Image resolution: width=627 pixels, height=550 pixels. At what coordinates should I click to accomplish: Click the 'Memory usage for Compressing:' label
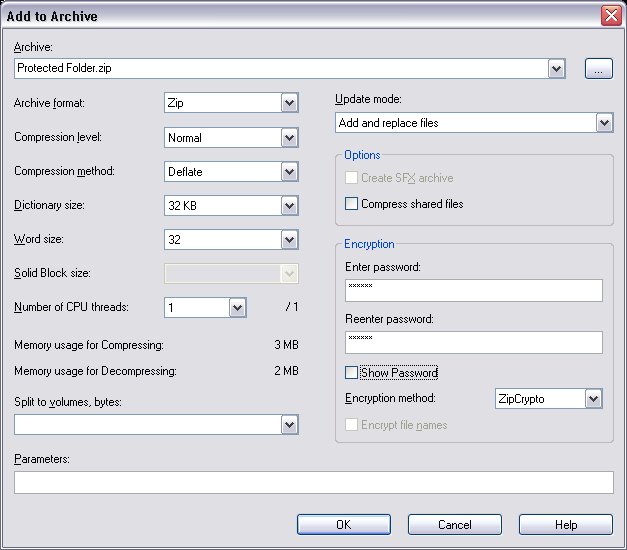pyautogui.click(x=89, y=345)
